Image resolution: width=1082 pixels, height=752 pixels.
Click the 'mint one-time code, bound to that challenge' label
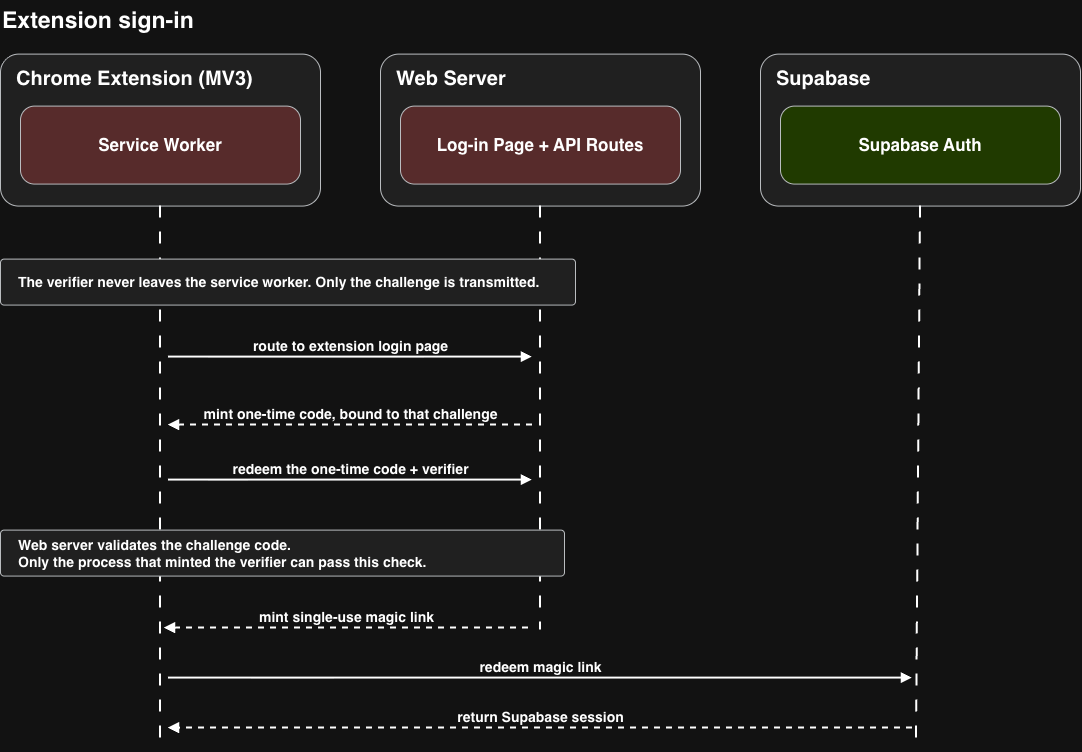coord(351,415)
